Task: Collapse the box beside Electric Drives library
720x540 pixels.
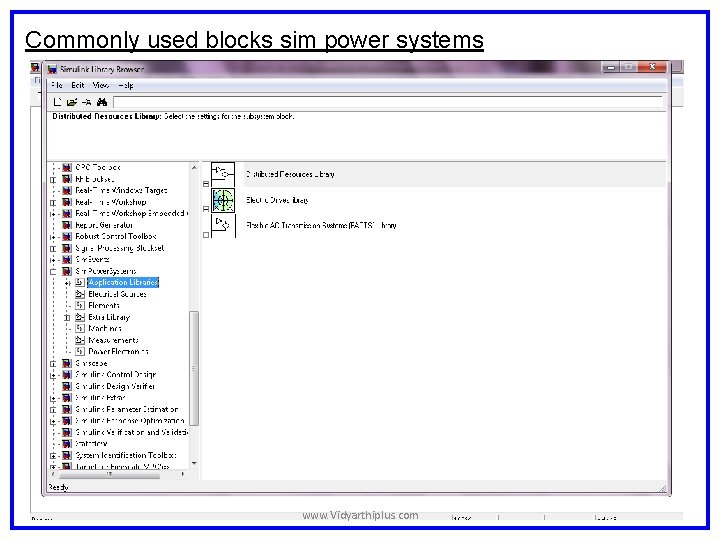Action: (x=206, y=209)
